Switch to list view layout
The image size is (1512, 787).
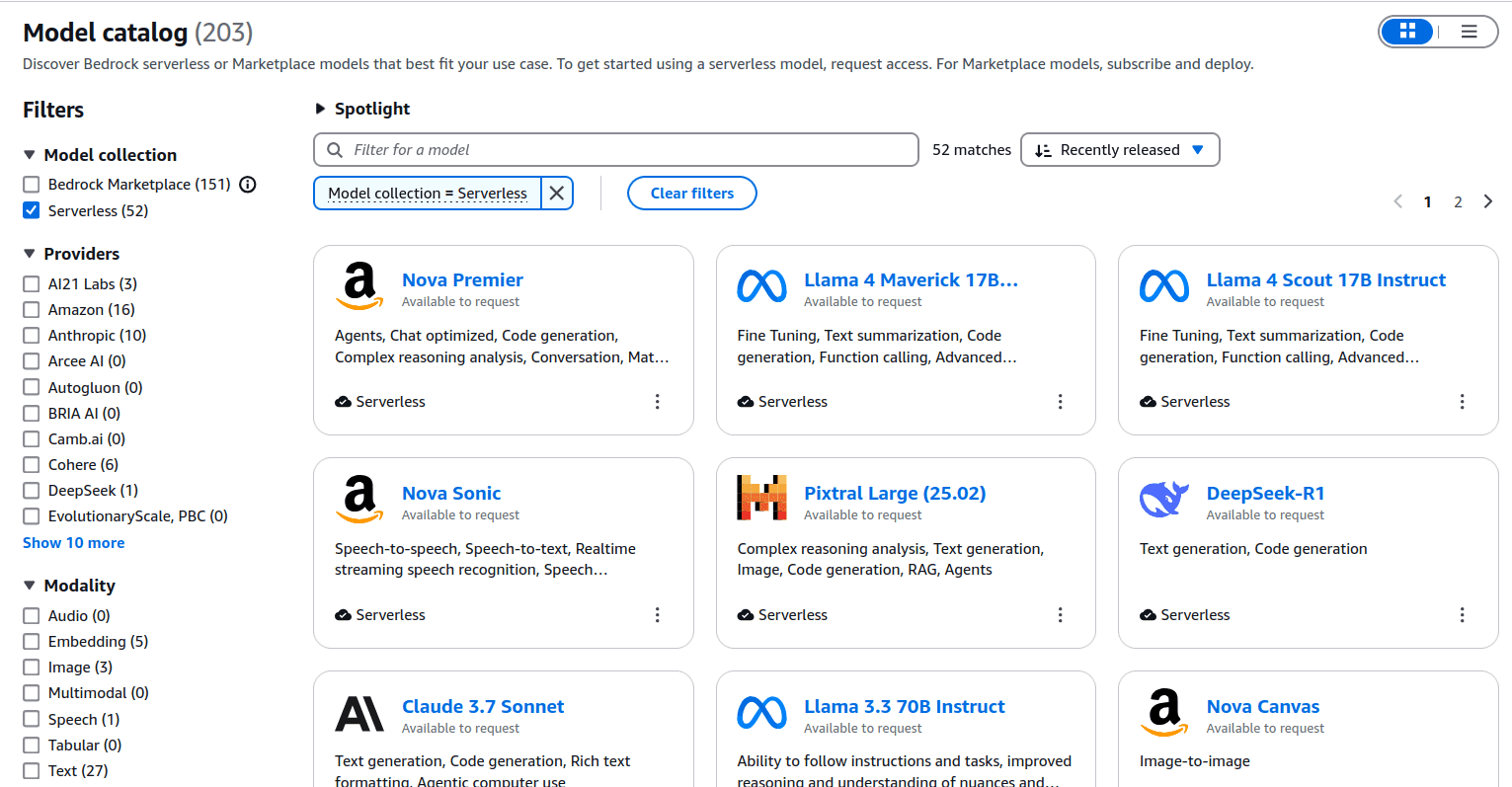point(1469,32)
